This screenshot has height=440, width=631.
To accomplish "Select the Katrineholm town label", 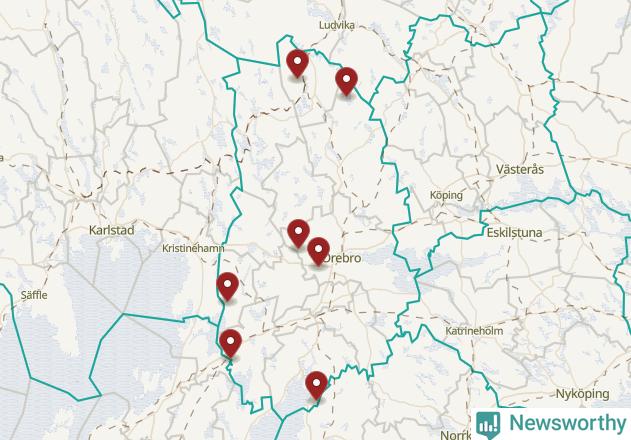I will pyautogui.click(x=474, y=331).
